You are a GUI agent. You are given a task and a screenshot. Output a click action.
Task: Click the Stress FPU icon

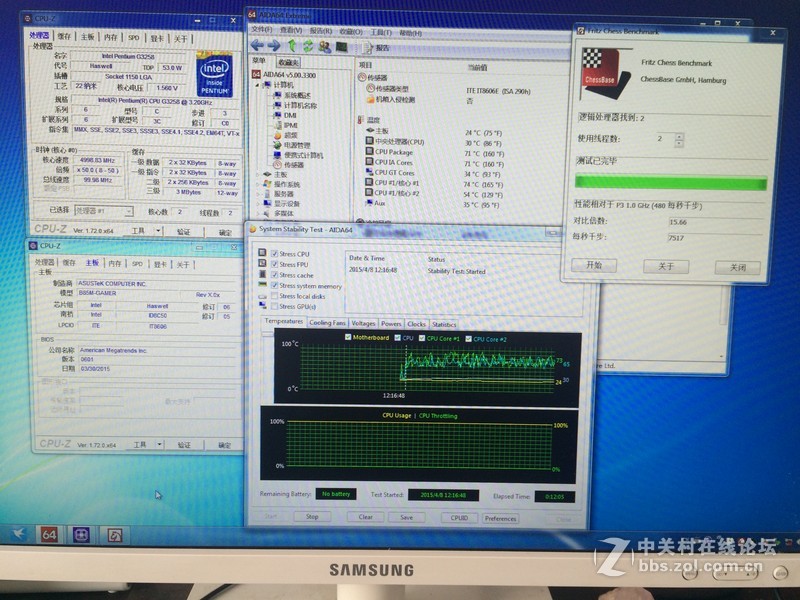[262, 263]
